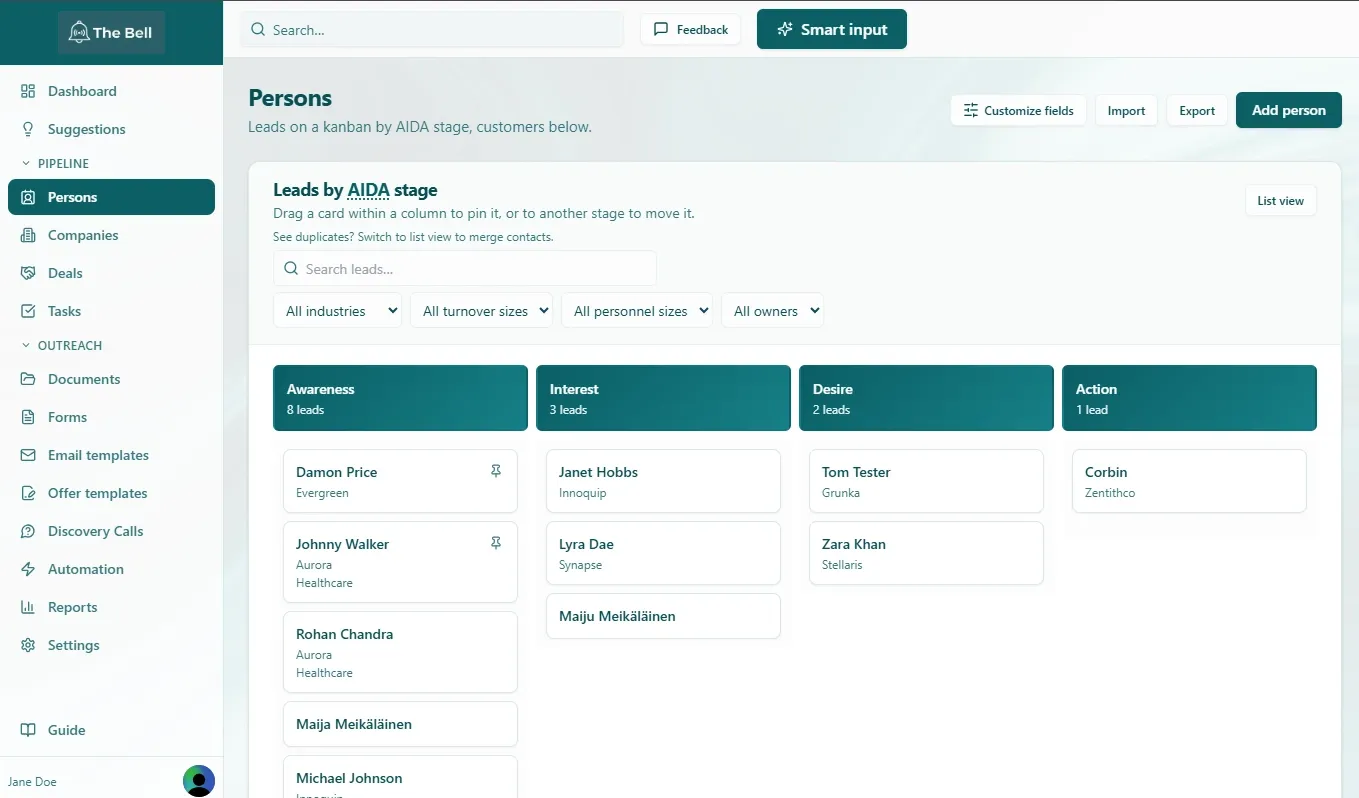Select the Awareness stage header
The image size is (1359, 798).
[x=400, y=398]
